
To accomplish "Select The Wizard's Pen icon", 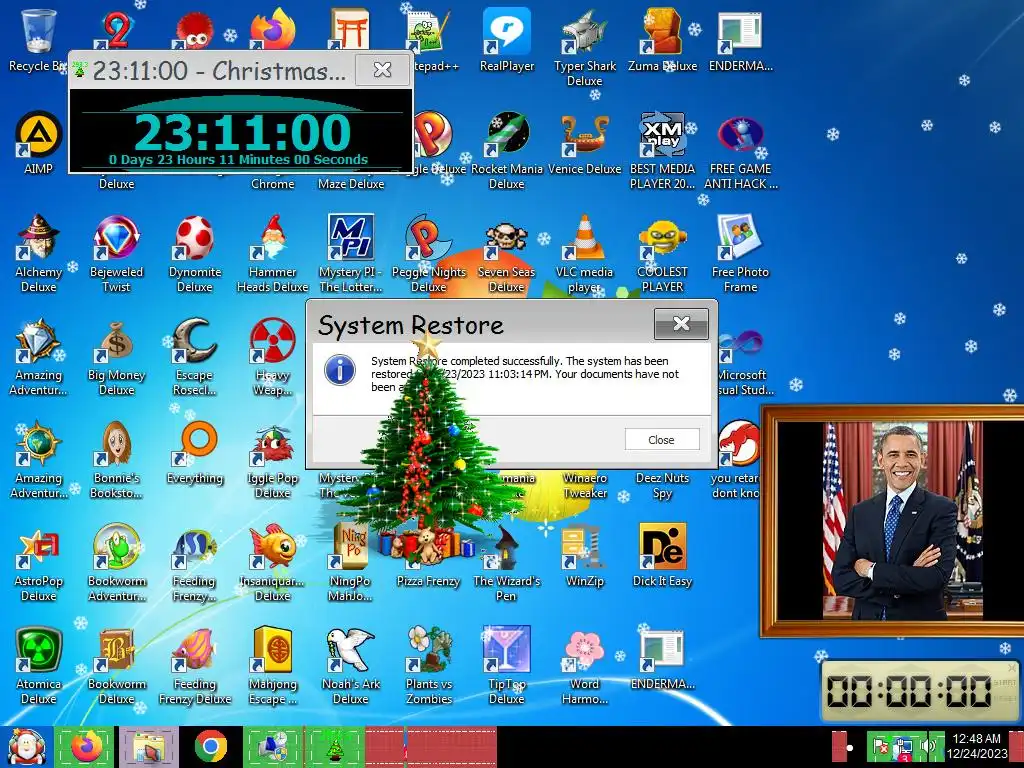I will pos(507,563).
